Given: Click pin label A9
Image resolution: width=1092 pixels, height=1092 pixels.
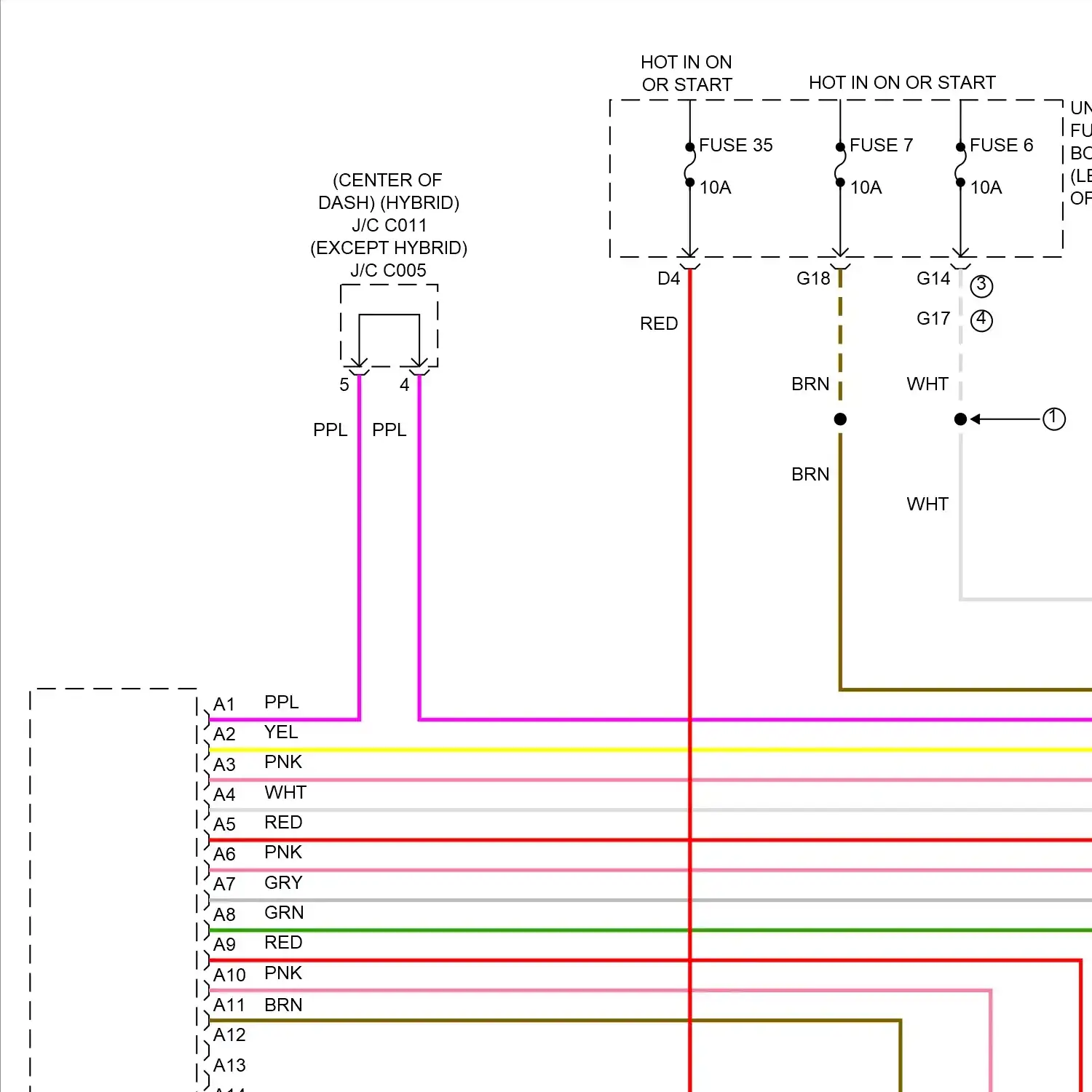Looking at the screenshot, I should (224, 945).
